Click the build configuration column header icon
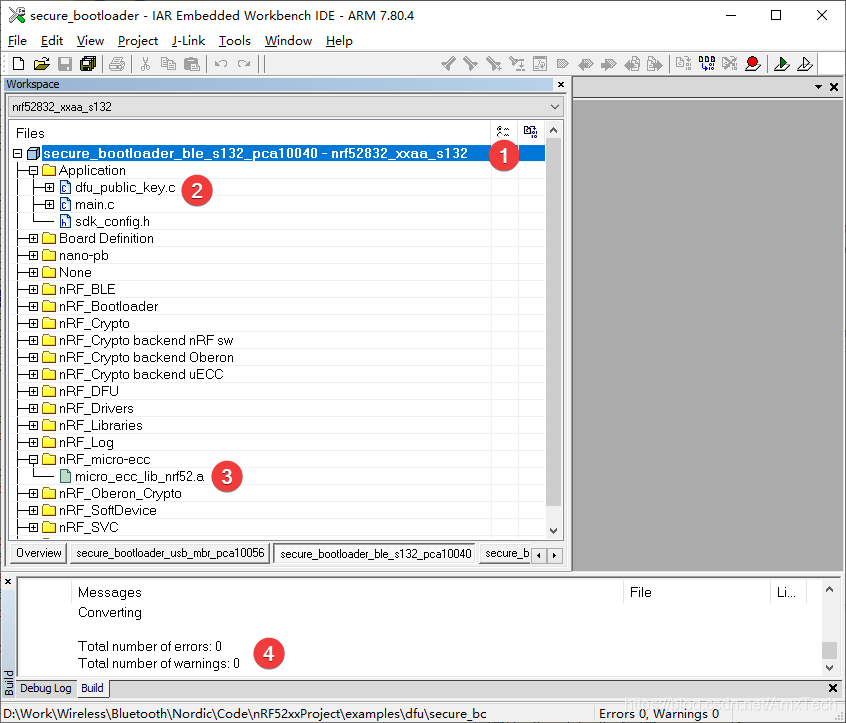The height and width of the screenshot is (723, 846). [503, 131]
